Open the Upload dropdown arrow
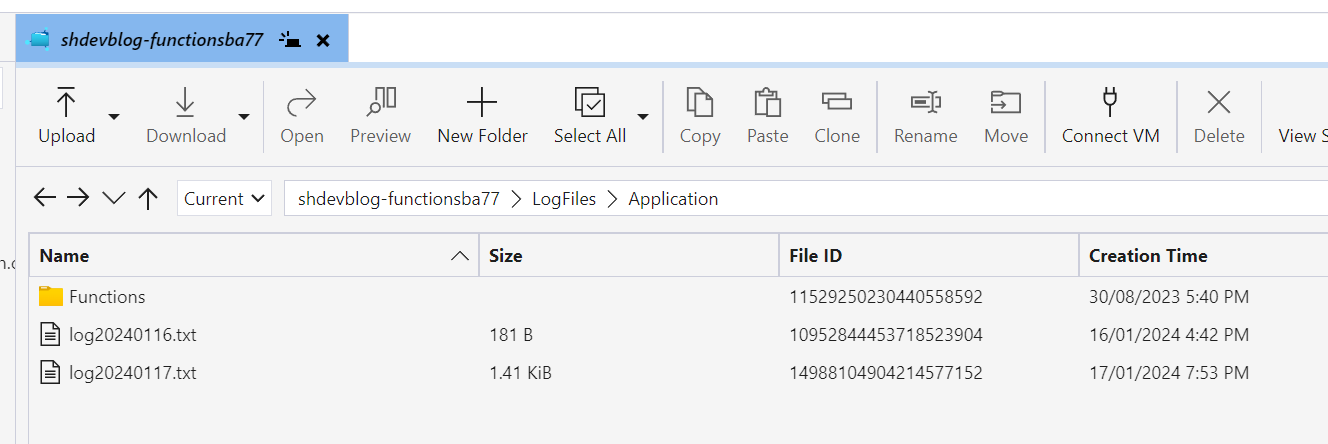This screenshot has height=444, width=1328. 114,116
